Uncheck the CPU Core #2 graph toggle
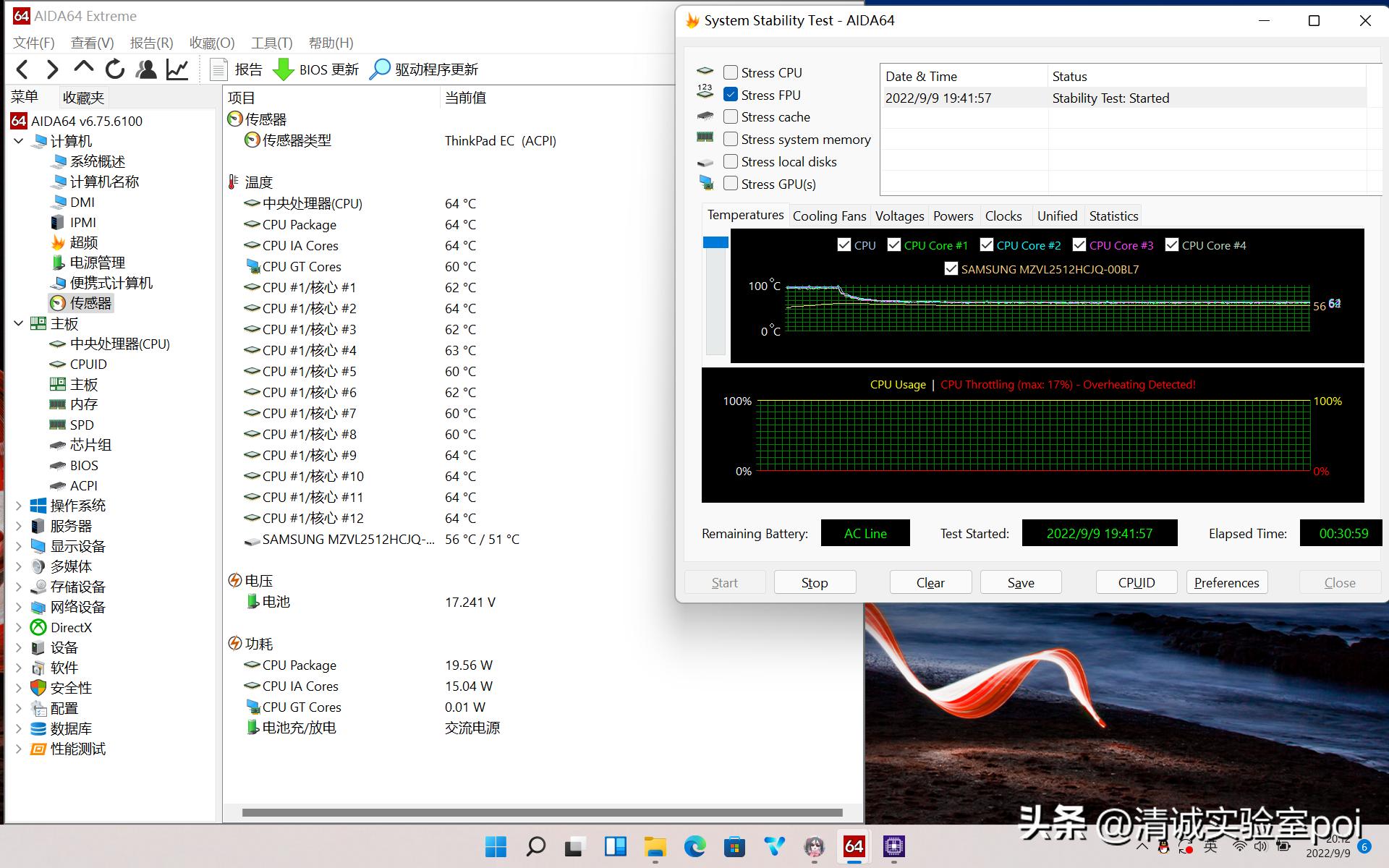This screenshot has width=1389, height=868. [x=987, y=244]
